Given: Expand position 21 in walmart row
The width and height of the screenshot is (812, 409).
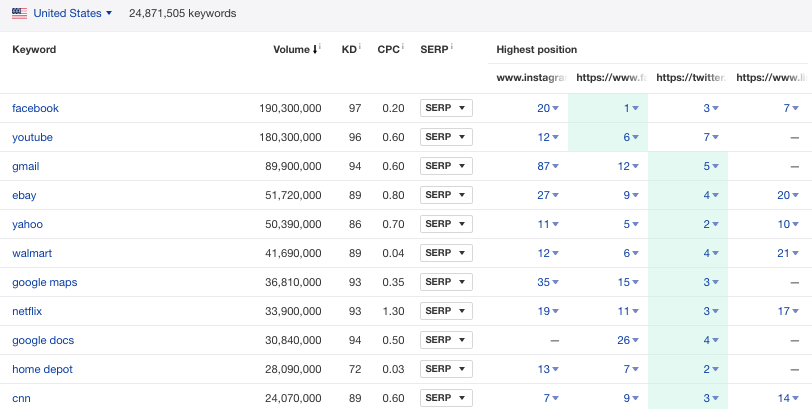Looking at the screenshot, I should tap(788, 253).
